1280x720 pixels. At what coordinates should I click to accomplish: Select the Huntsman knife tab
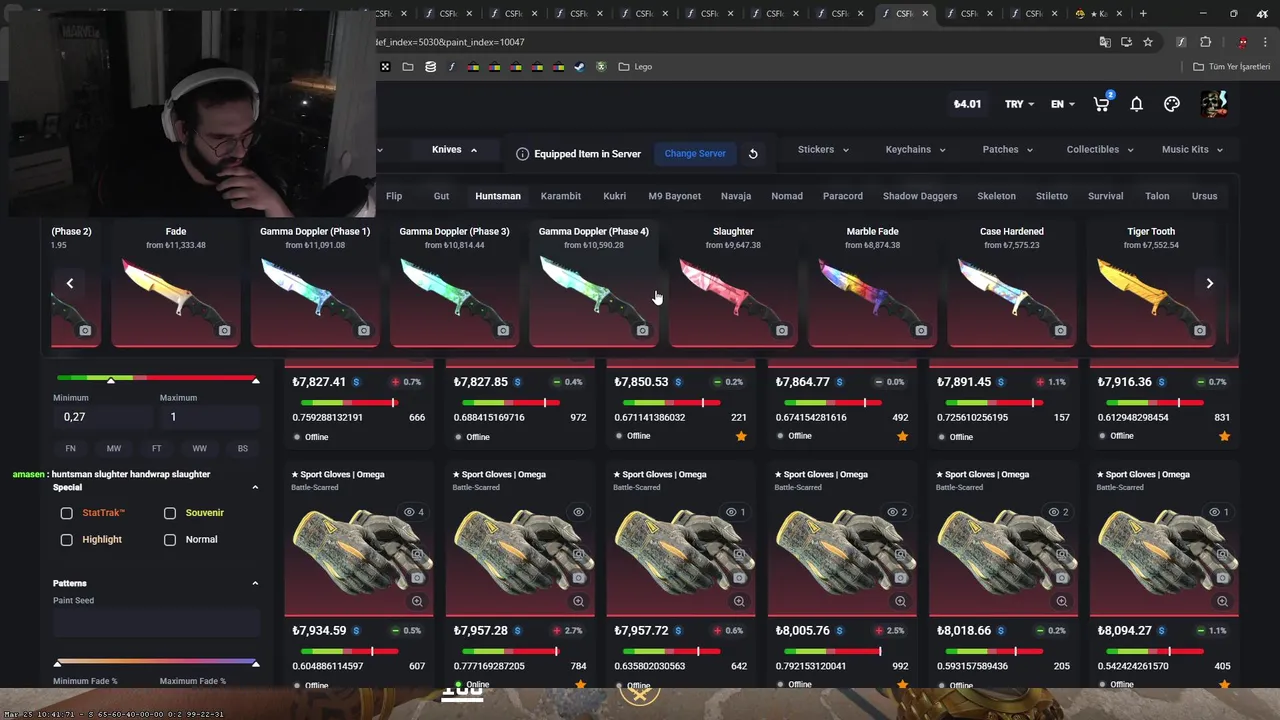pos(498,196)
